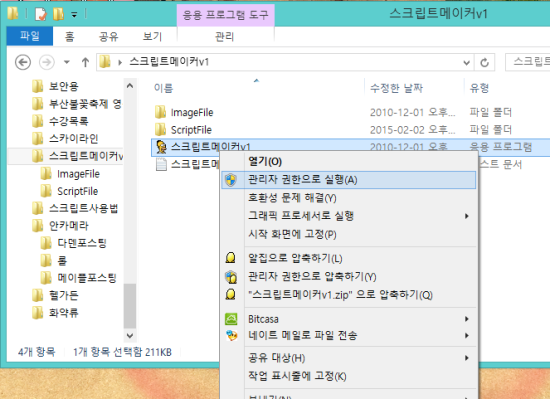The width and height of the screenshot is (550, 399).
Task: Click the navigation pane scrollbar thumb
Action: point(130,305)
